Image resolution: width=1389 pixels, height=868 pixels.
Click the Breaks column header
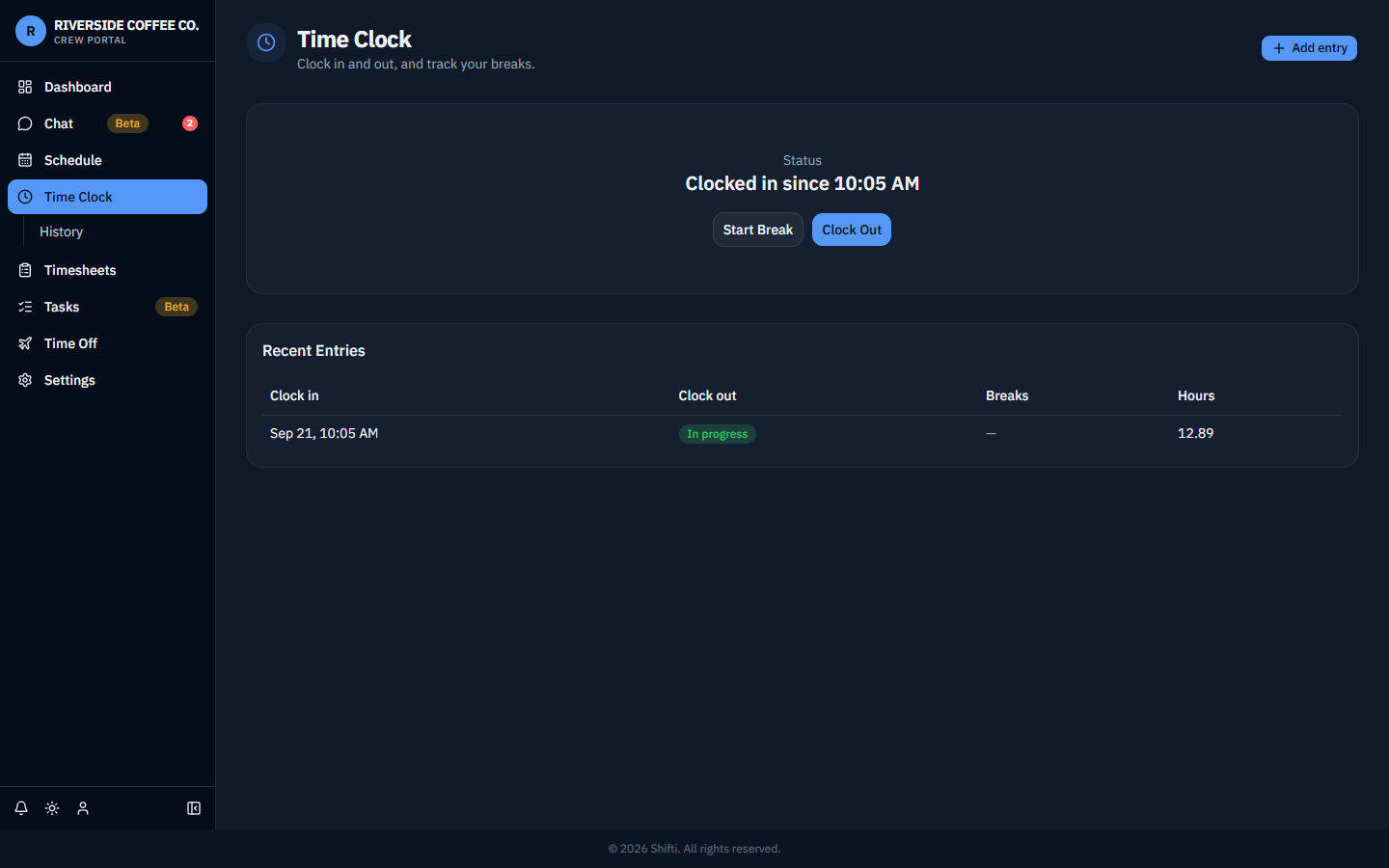(1007, 395)
